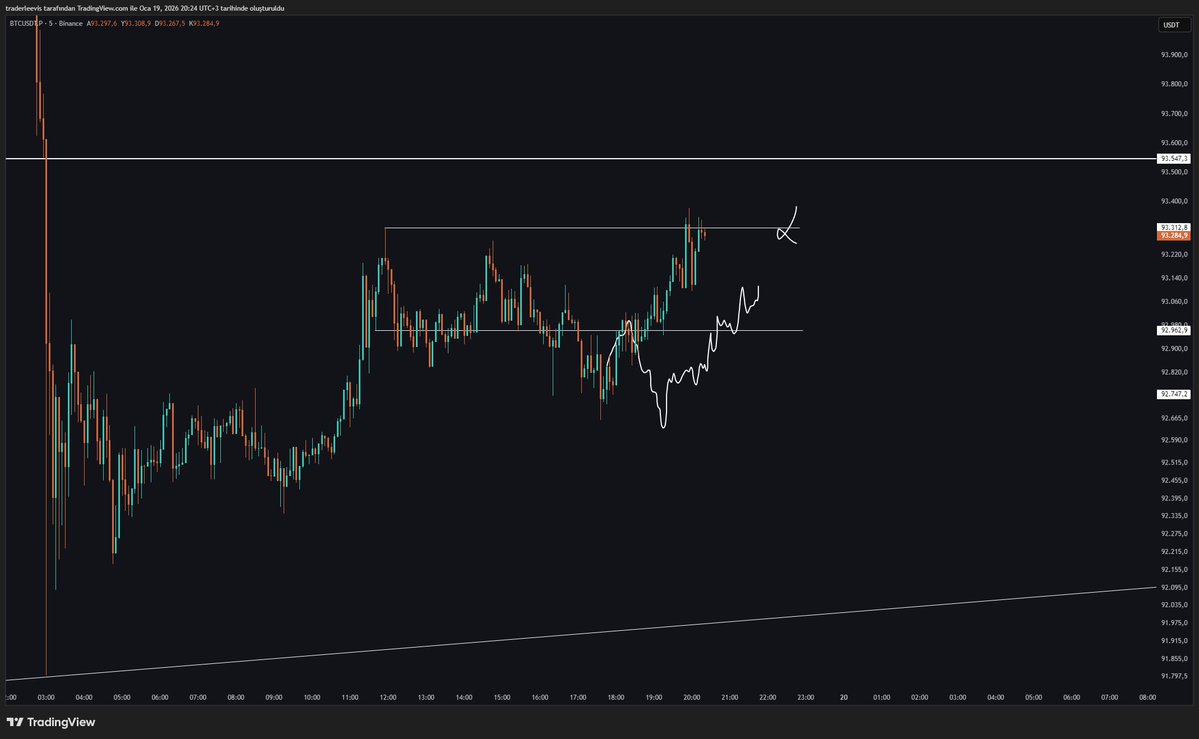
Task: Click the low value D93.267,5
Action: (170, 24)
